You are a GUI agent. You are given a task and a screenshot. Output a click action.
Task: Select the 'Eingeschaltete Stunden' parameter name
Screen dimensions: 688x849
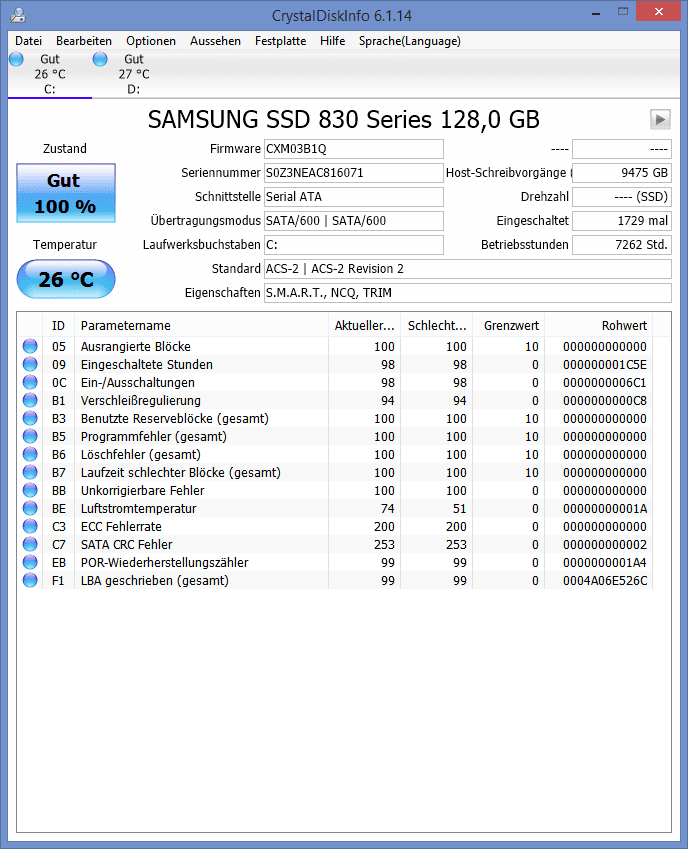coord(147,364)
